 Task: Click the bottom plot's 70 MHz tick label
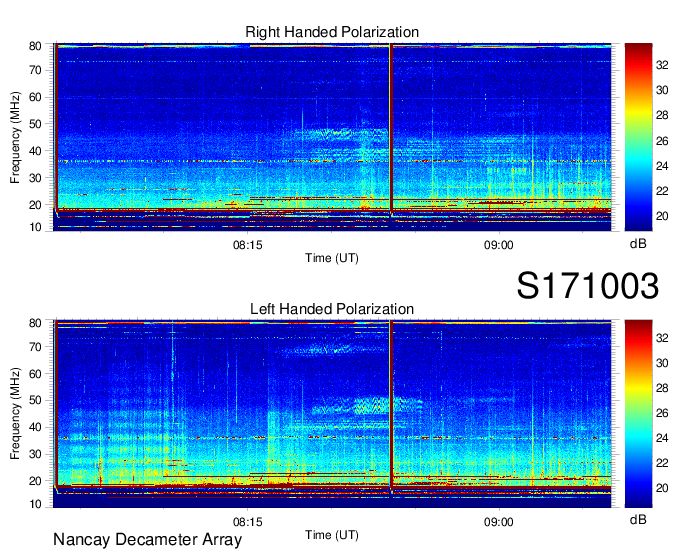[x=35, y=347]
